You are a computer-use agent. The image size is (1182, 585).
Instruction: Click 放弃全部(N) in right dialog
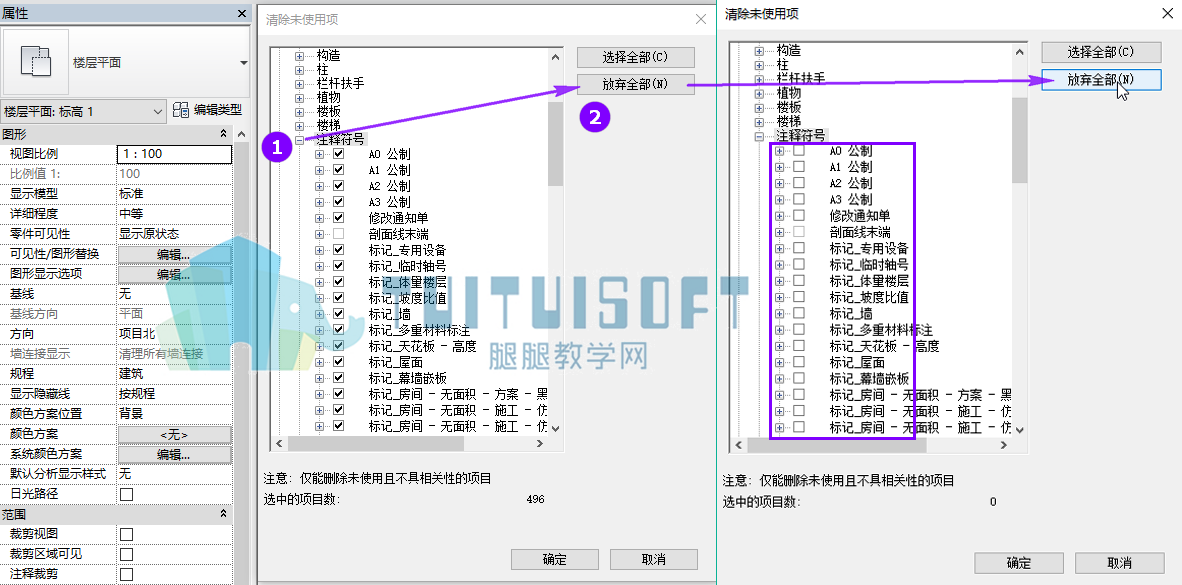pos(1101,79)
